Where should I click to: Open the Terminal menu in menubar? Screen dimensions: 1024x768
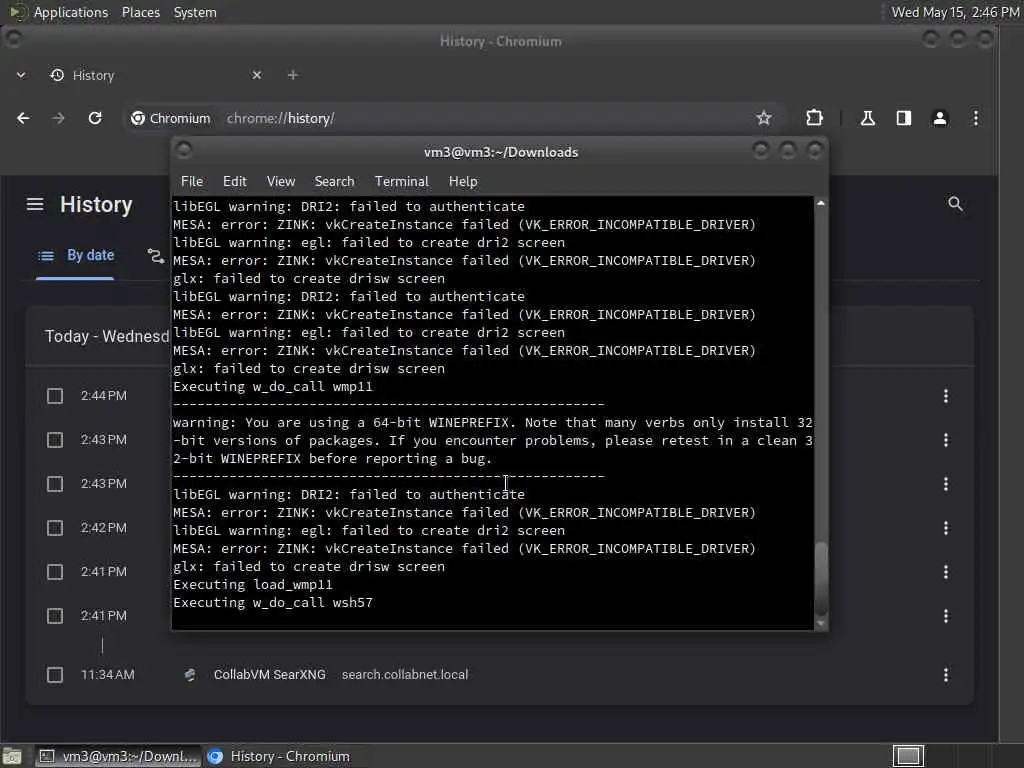[x=402, y=182]
